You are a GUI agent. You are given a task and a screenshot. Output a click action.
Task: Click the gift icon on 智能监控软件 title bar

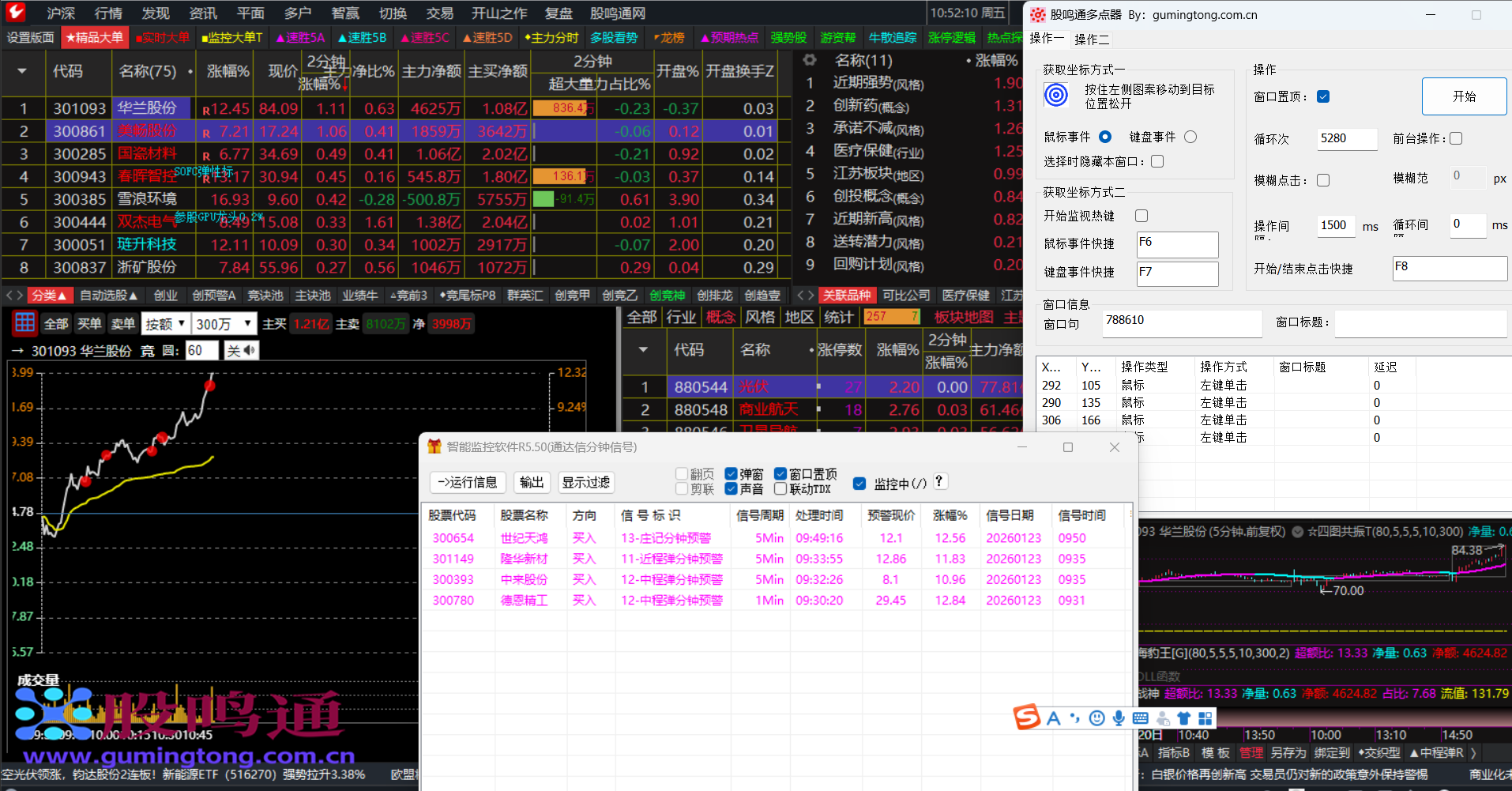(434, 446)
